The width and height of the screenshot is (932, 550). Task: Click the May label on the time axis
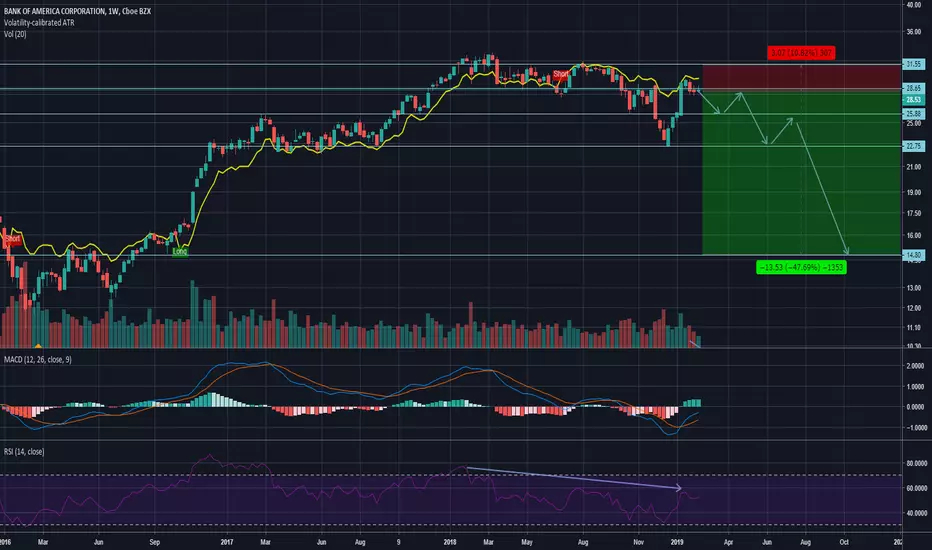[527, 542]
